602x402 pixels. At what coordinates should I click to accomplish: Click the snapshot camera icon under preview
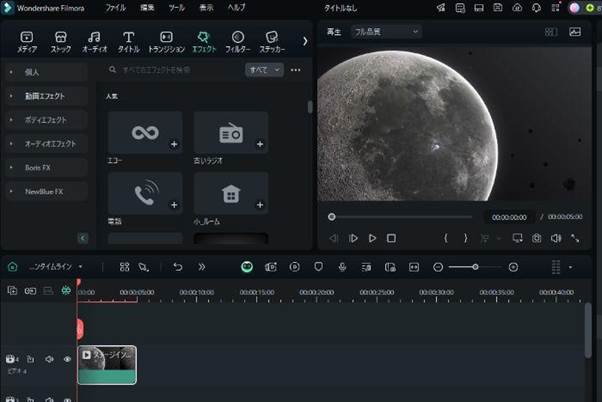537,238
